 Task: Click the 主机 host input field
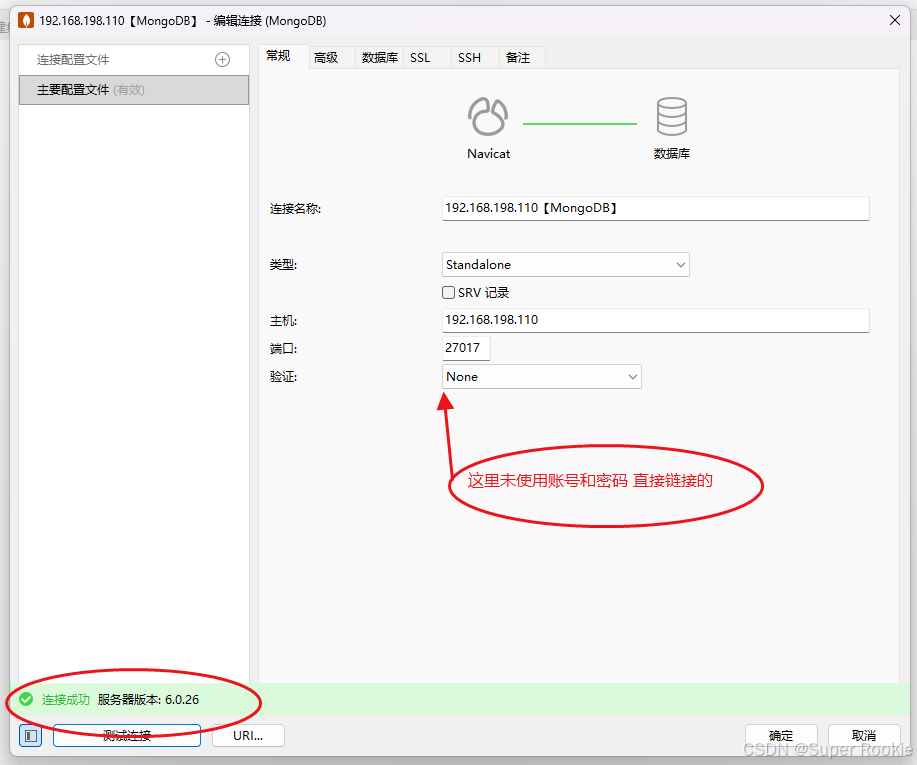click(656, 320)
